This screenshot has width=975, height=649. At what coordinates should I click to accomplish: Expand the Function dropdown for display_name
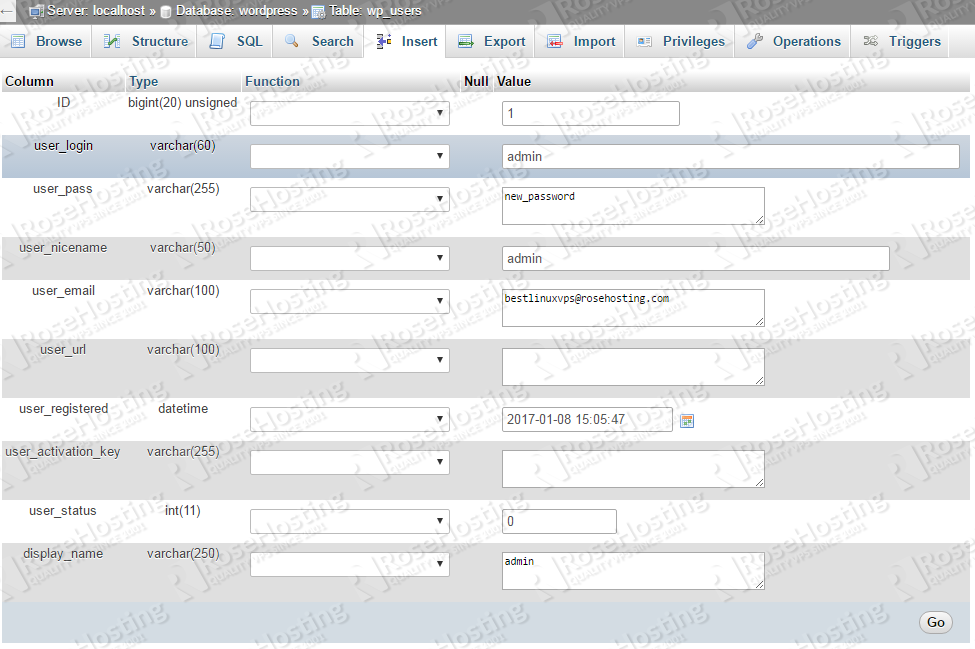coord(349,564)
